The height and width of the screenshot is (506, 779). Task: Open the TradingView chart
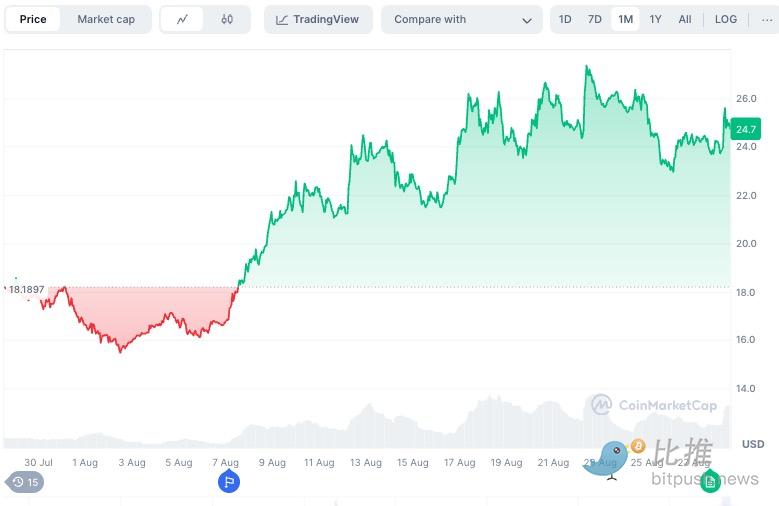pos(318,19)
